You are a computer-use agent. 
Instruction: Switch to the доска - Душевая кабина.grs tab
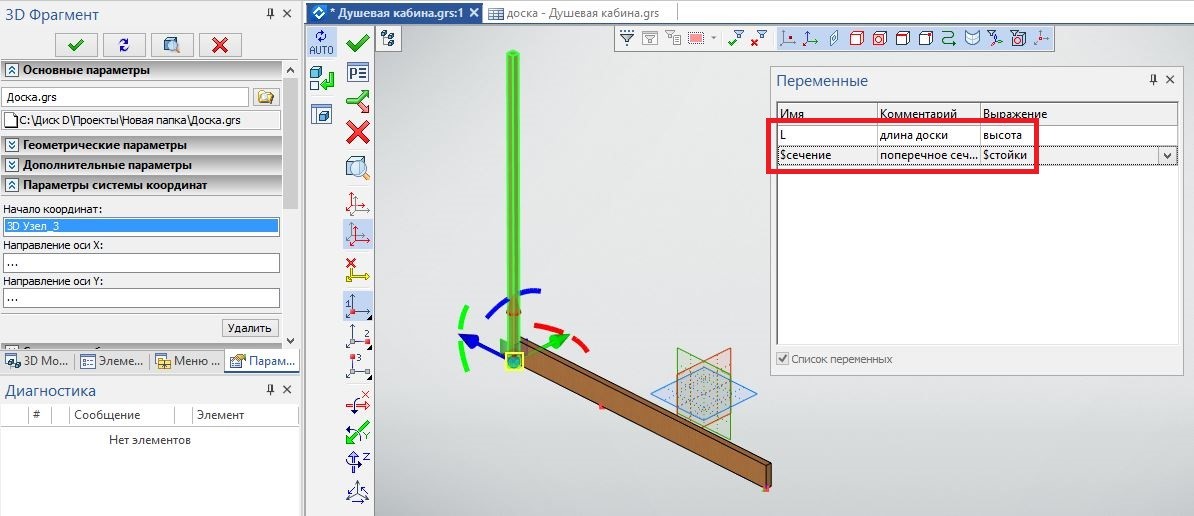575,13
